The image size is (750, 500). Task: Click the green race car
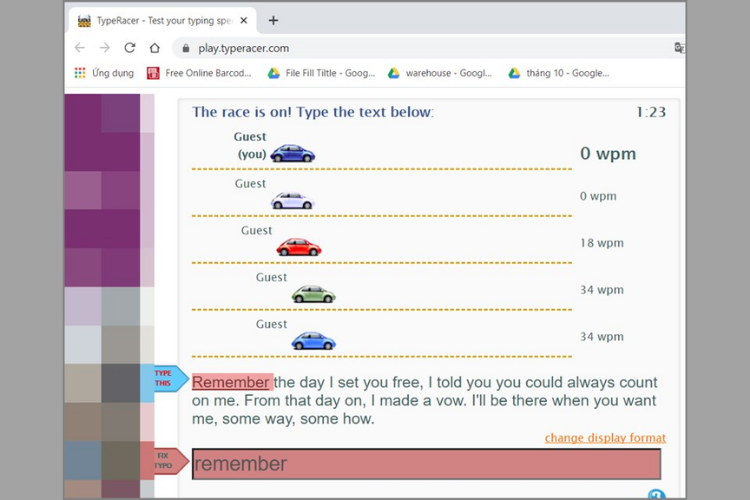(x=313, y=294)
